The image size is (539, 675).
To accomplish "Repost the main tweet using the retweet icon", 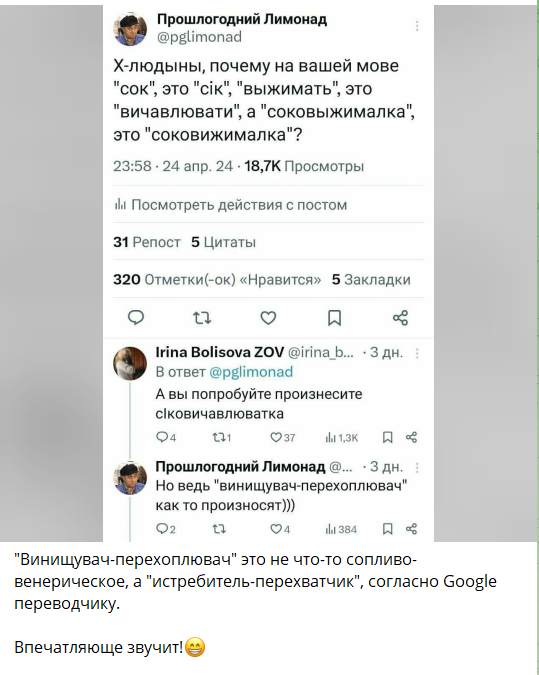I will click(202, 318).
